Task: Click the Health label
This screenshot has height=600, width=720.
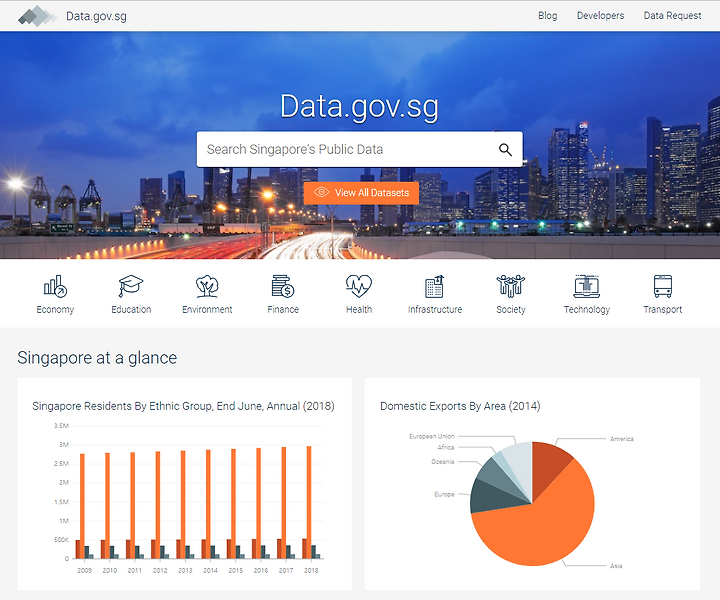Action: point(359,309)
